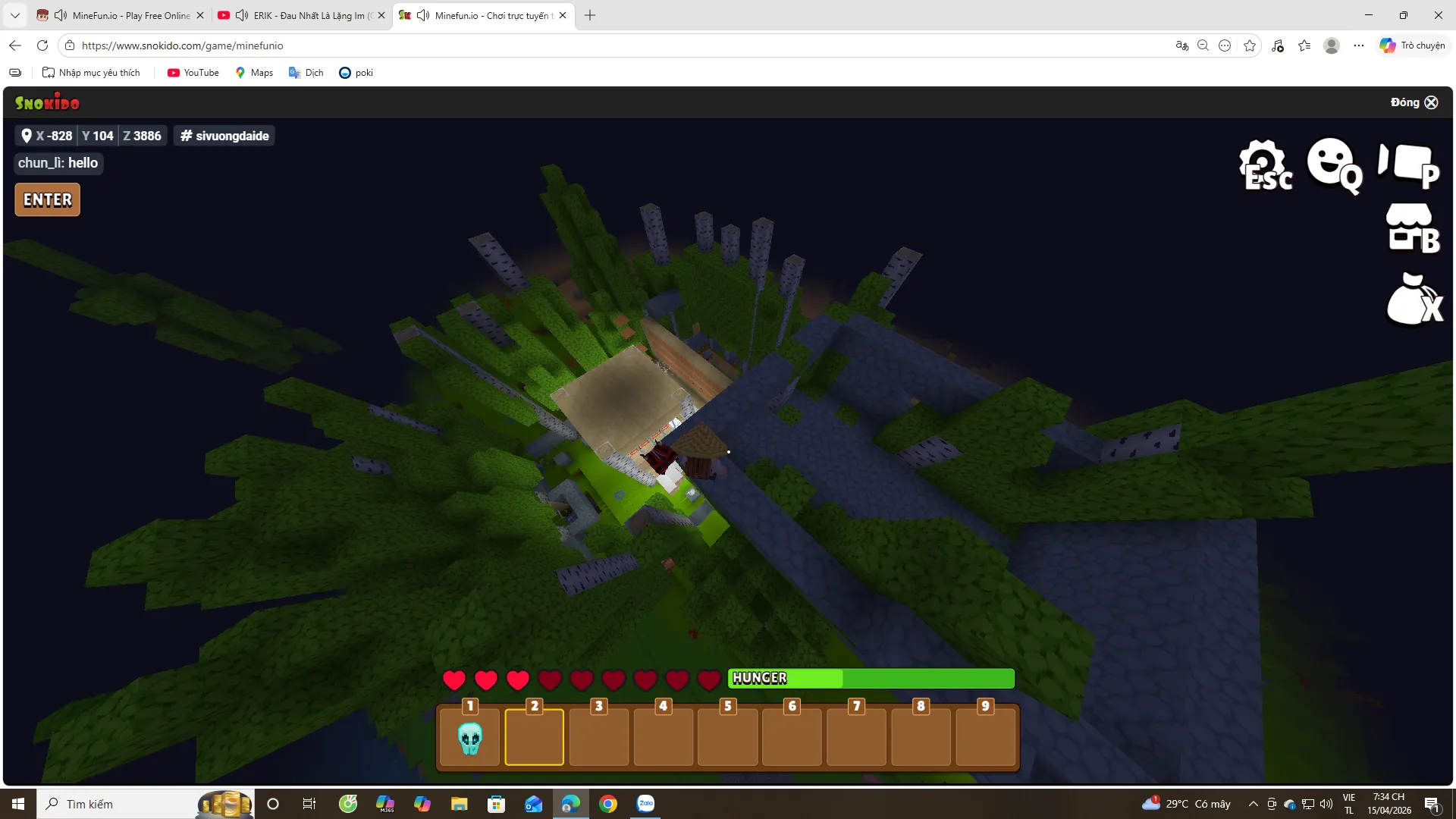View site information lock icon
Viewport: 1456px width, 819px height.
point(70,45)
